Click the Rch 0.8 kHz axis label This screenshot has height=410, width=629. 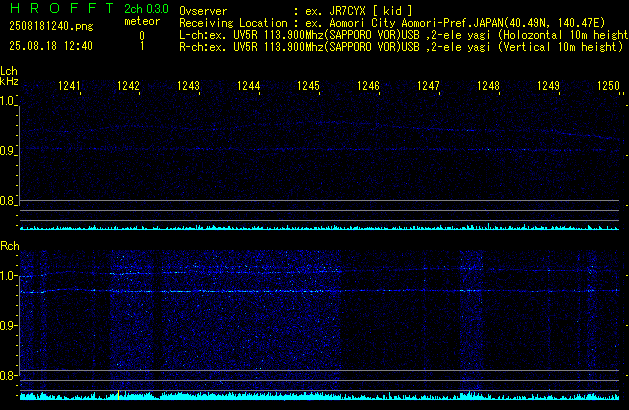pyautogui.click(x=7, y=375)
